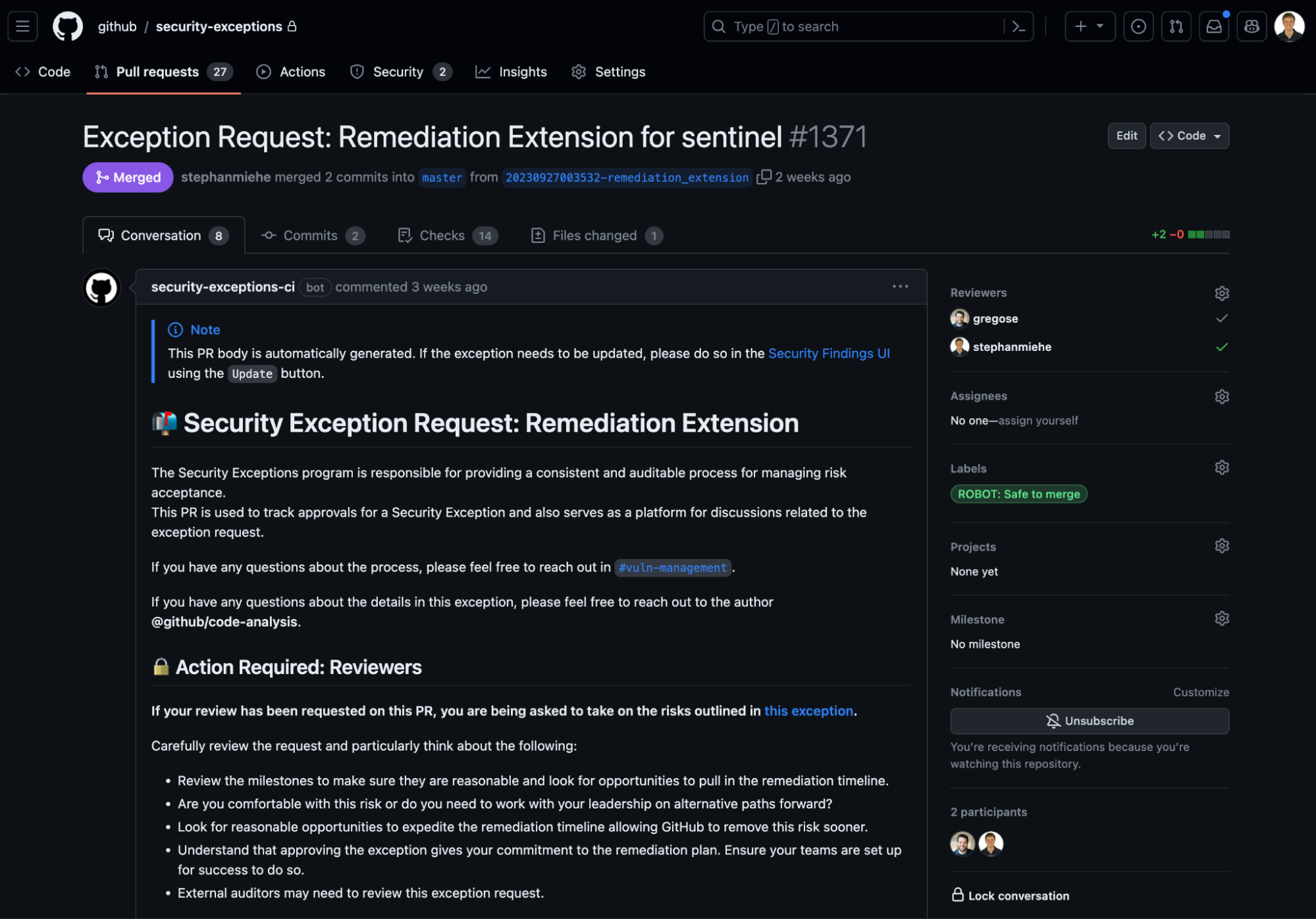Open the inbox notifications icon
Screen dimensions: 1316x919
[x=1214, y=26]
